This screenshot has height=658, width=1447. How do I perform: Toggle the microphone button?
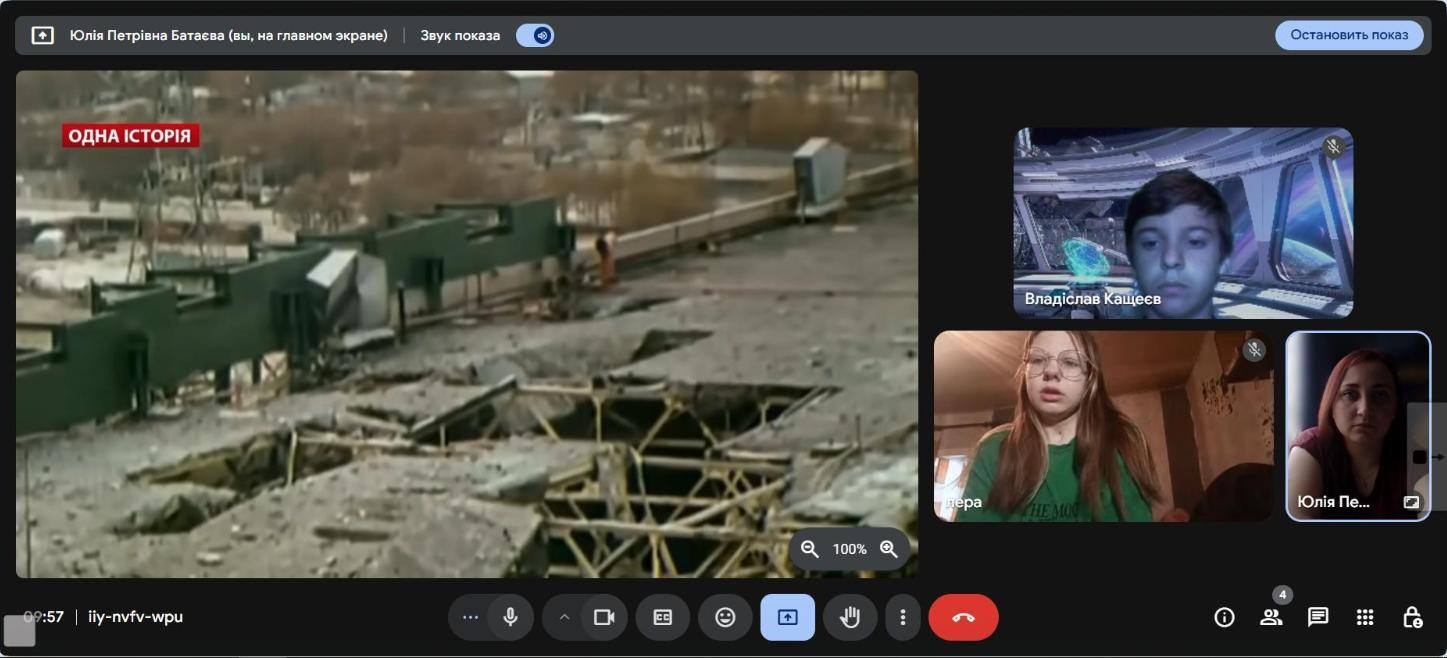click(x=510, y=617)
